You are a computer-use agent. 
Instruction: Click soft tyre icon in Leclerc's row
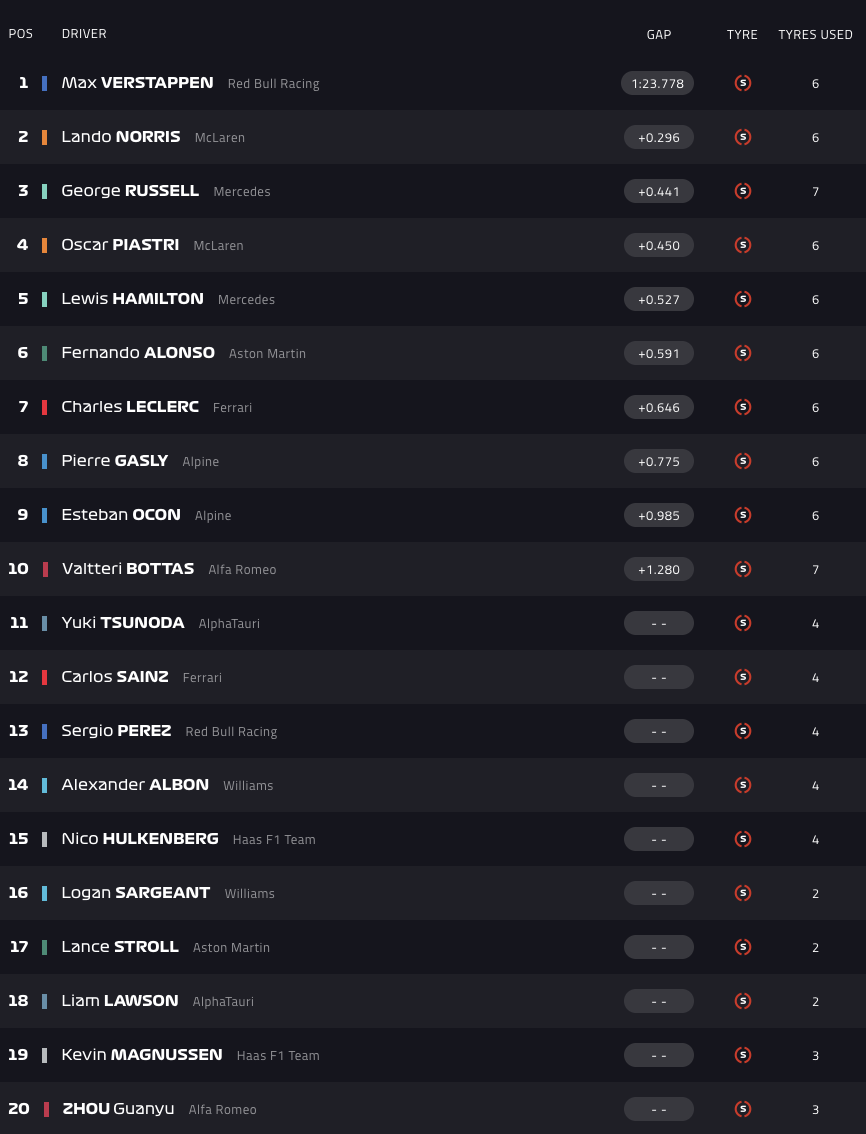pyautogui.click(x=742, y=407)
